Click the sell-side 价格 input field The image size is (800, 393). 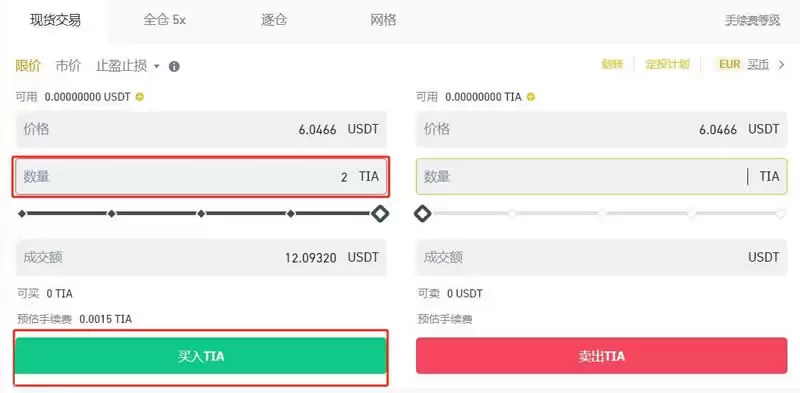pyautogui.click(x=602, y=130)
